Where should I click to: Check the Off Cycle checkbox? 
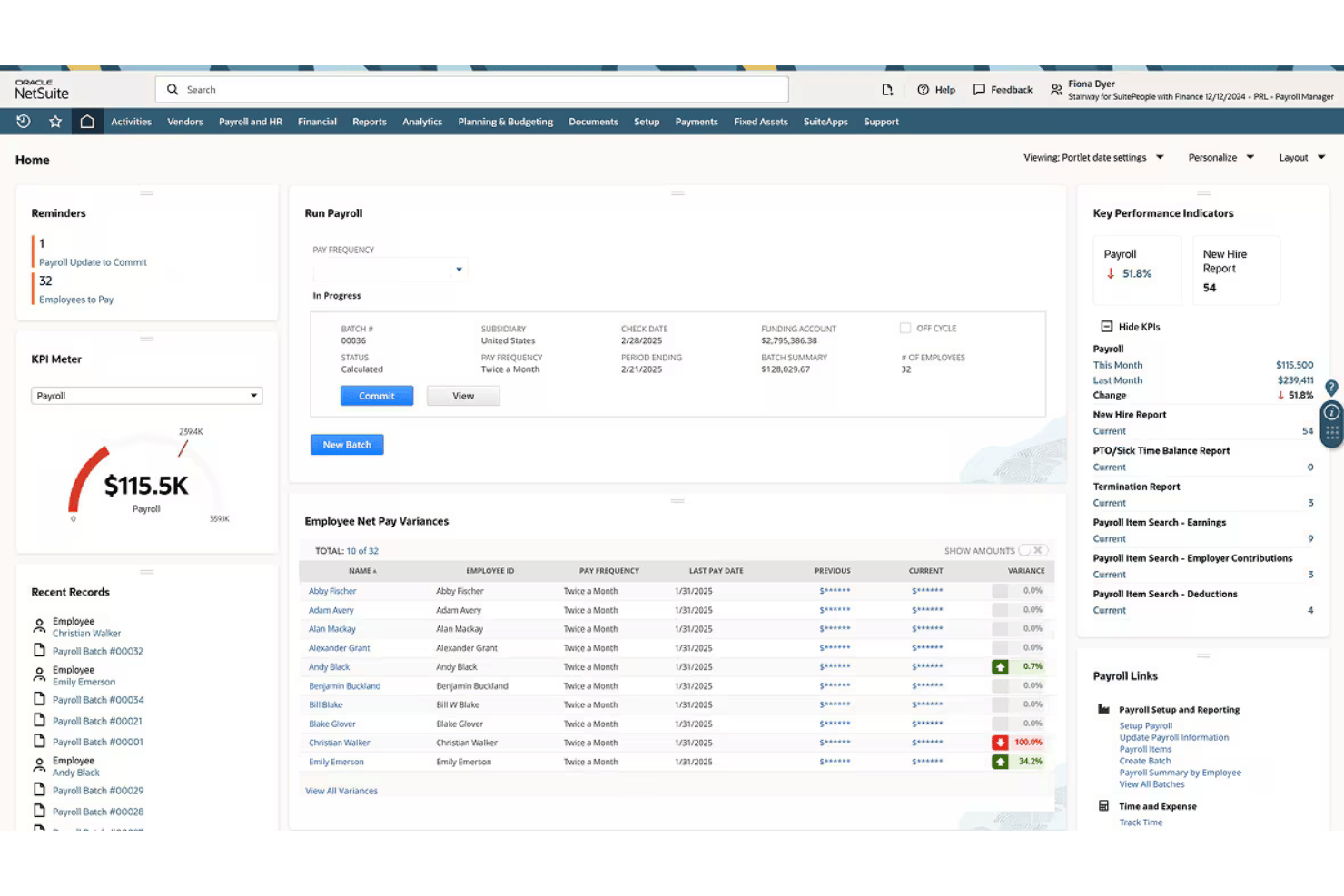point(905,328)
